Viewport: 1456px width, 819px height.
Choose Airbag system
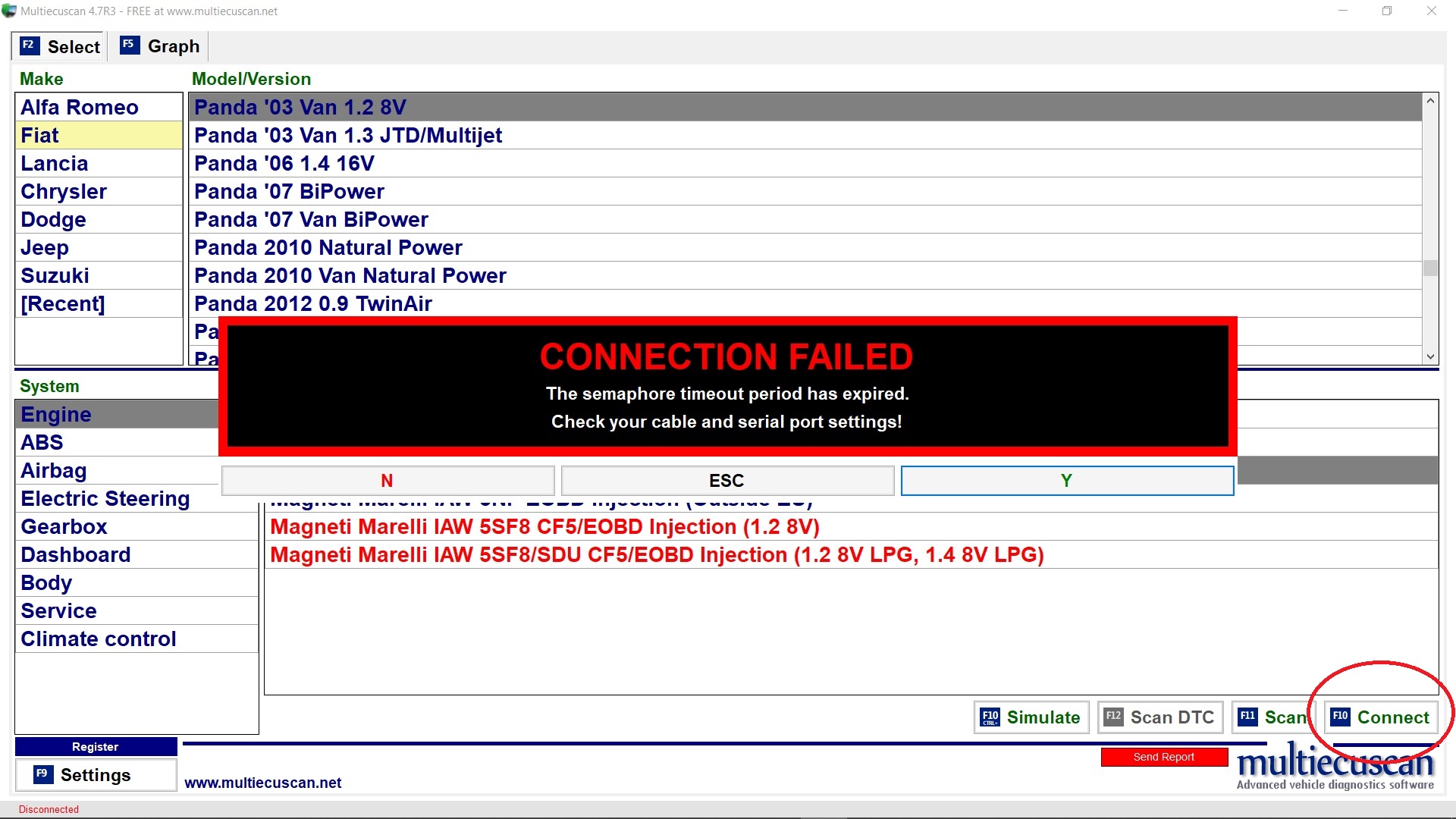coord(117,470)
